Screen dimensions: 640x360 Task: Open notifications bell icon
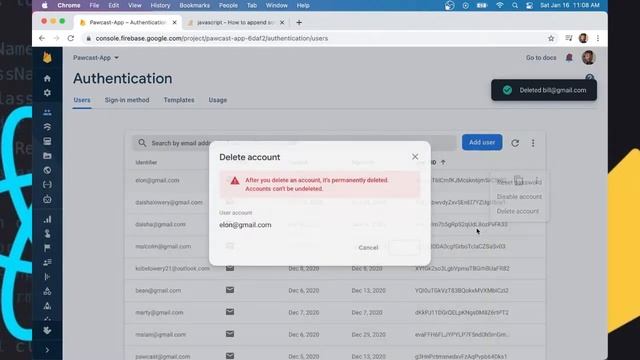569,58
